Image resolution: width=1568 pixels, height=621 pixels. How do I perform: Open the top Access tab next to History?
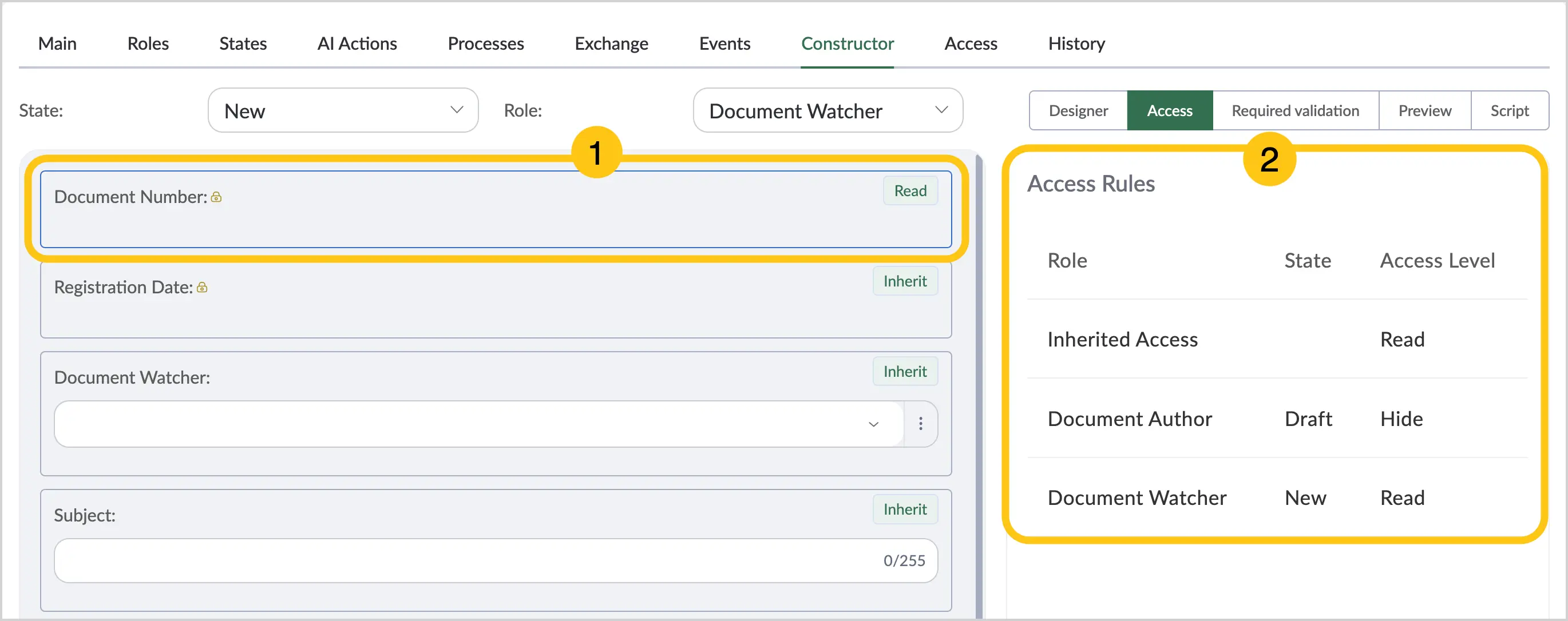tap(970, 43)
